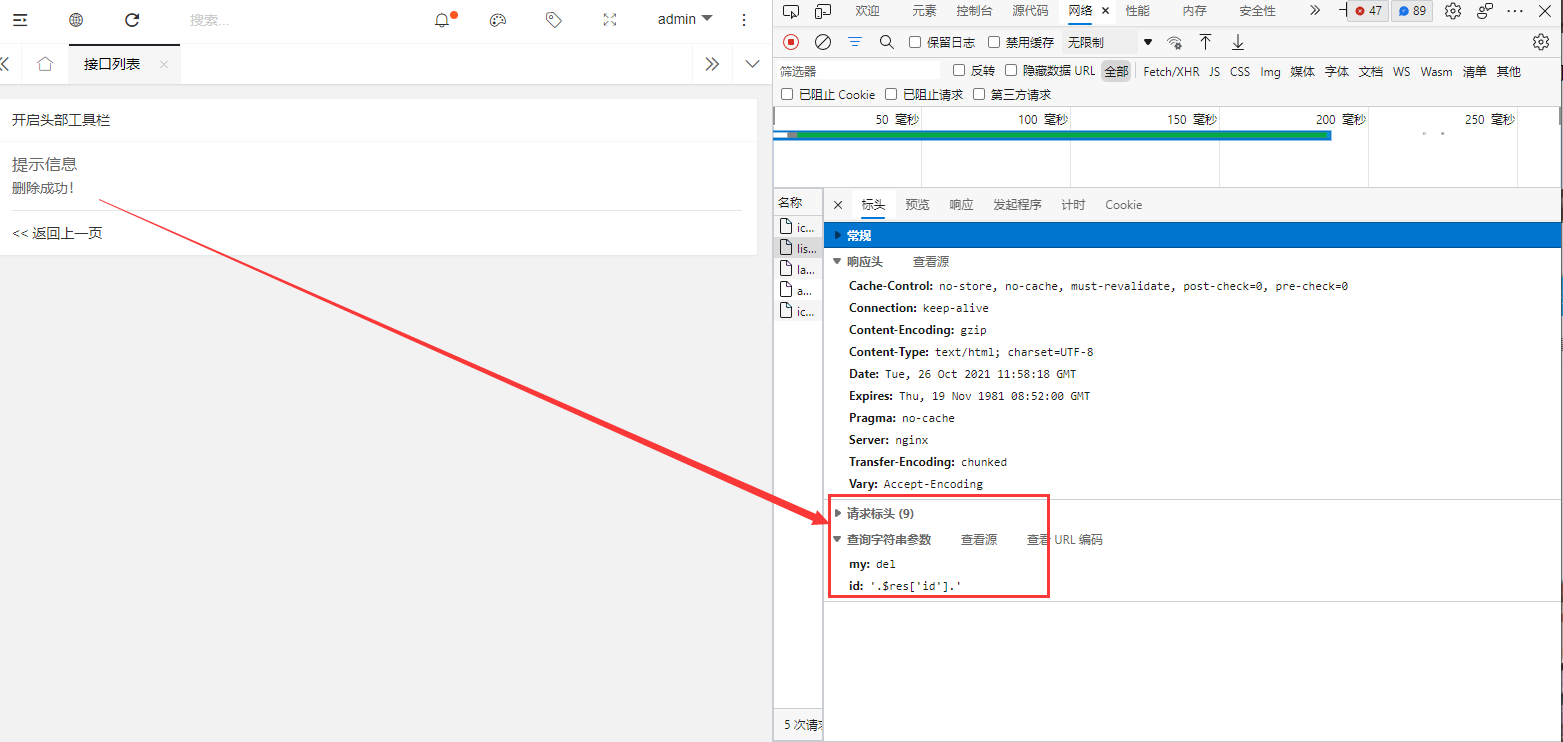Switch to the 响应 tab
Viewport: 1563px width, 742px height.
961,205
